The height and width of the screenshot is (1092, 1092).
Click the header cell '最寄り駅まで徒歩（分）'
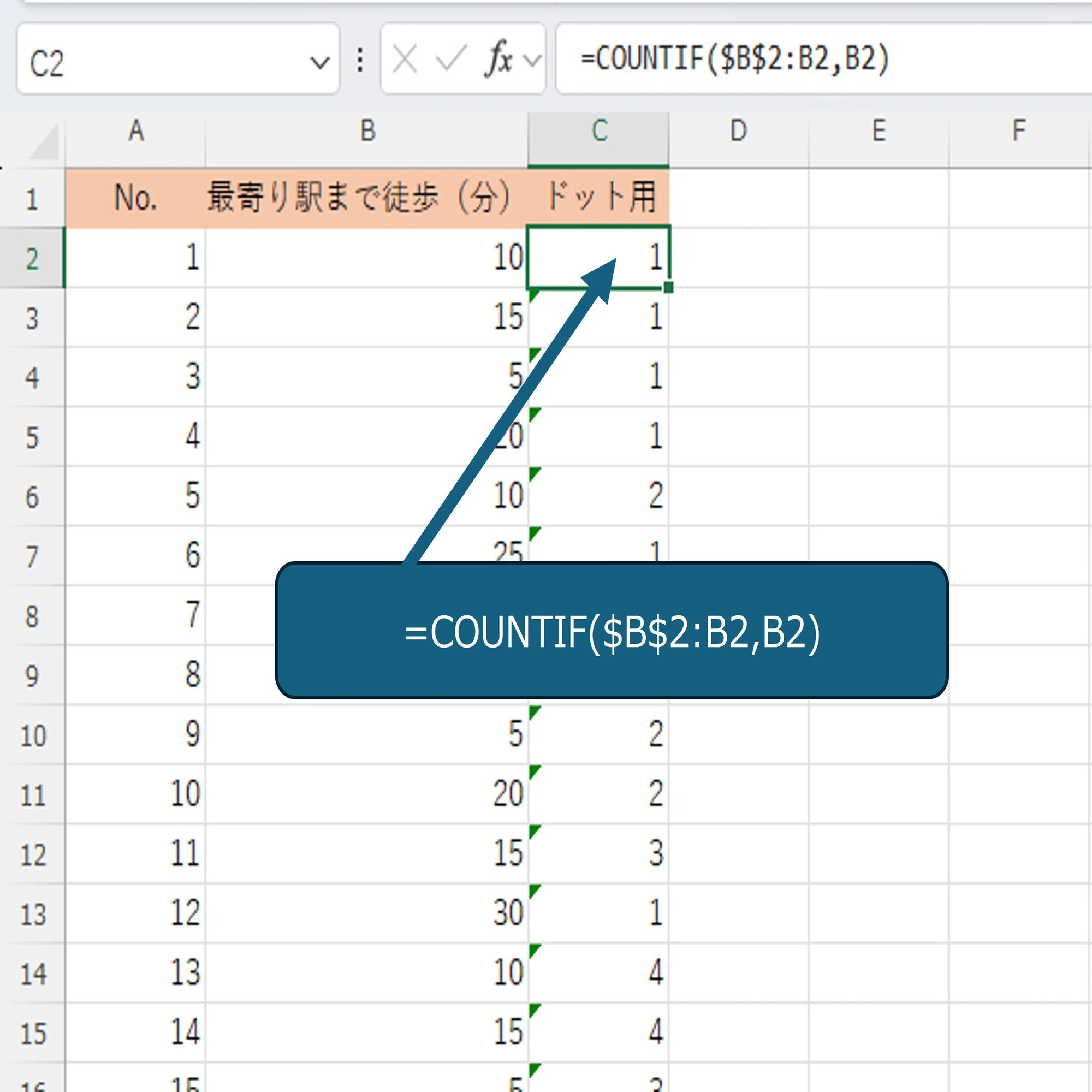[367, 198]
